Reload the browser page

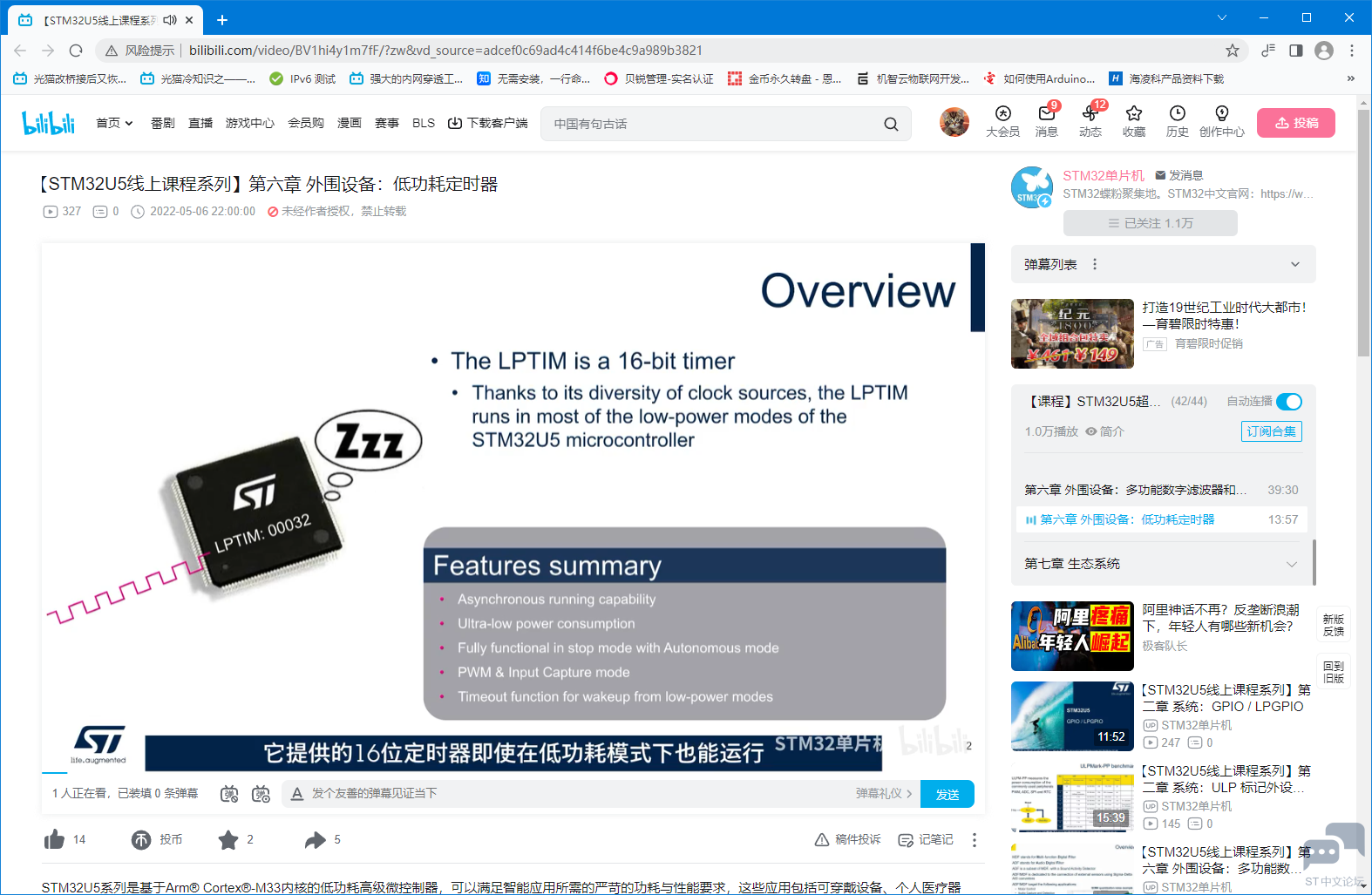click(x=76, y=51)
